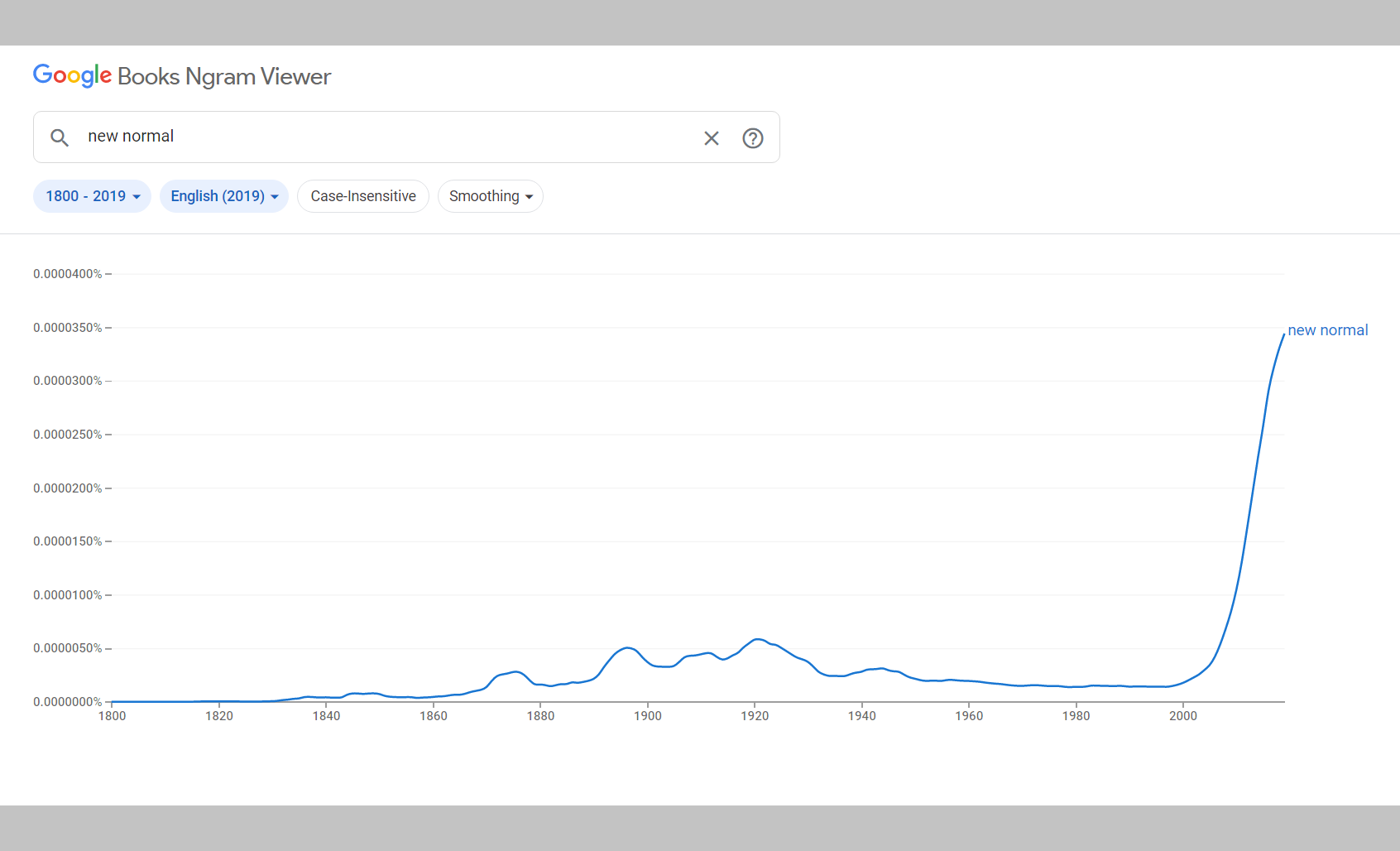Image resolution: width=1400 pixels, height=851 pixels.
Task: Click the blue line bump near 1896
Action: click(628, 647)
